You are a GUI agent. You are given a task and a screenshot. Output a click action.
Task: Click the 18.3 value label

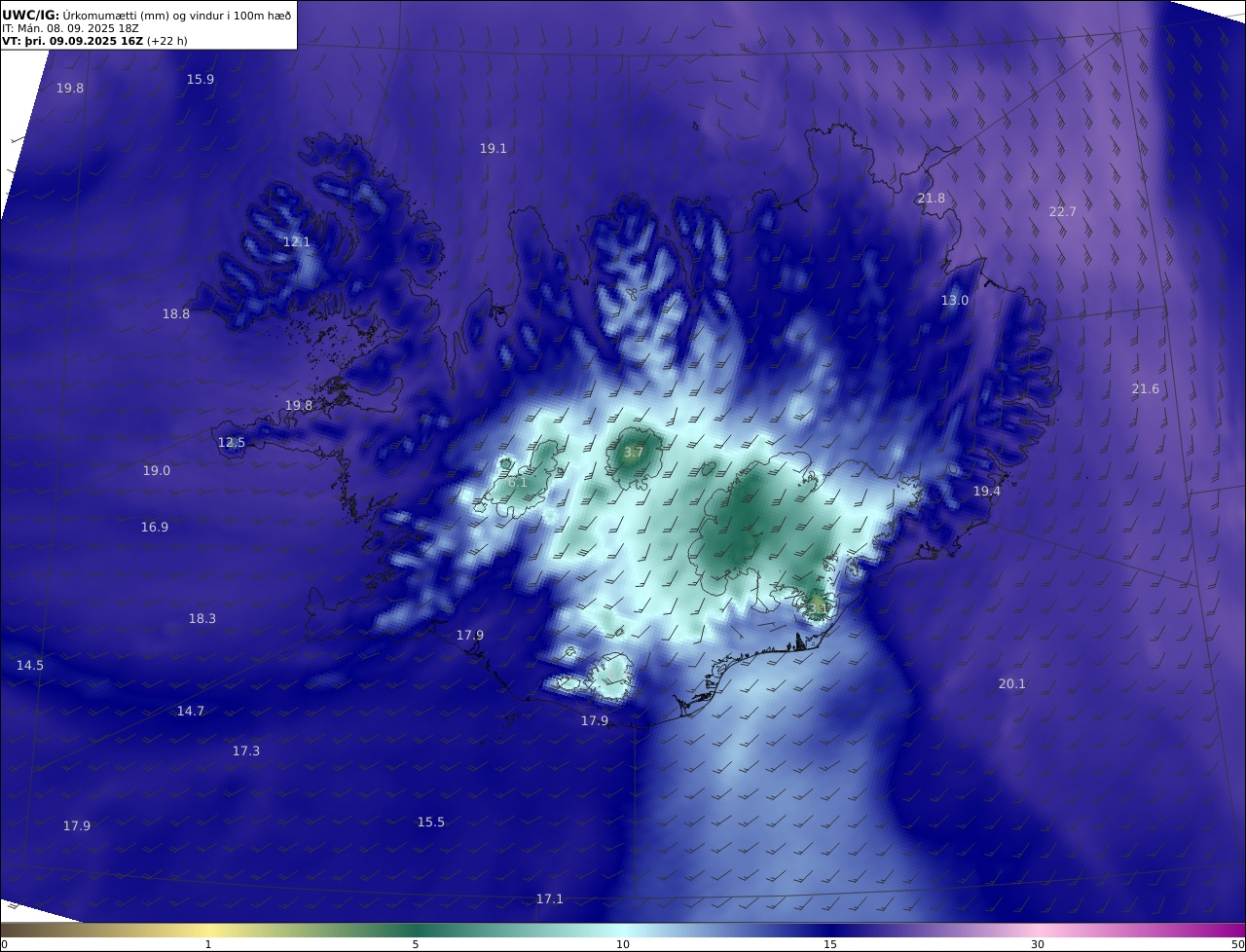coord(202,618)
